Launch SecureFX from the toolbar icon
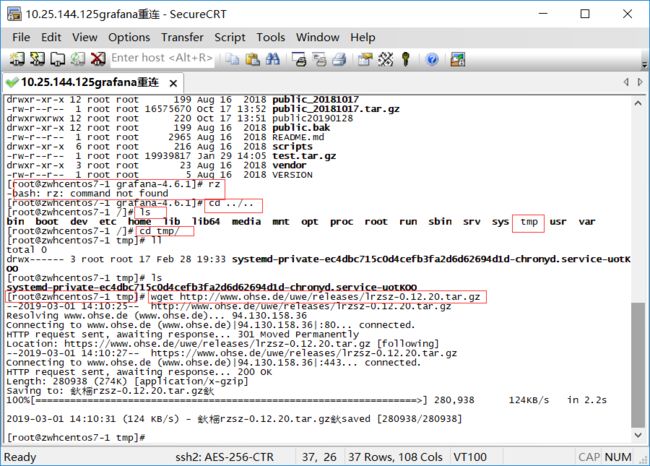This screenshot has width=650, height=466. point(458,59)
